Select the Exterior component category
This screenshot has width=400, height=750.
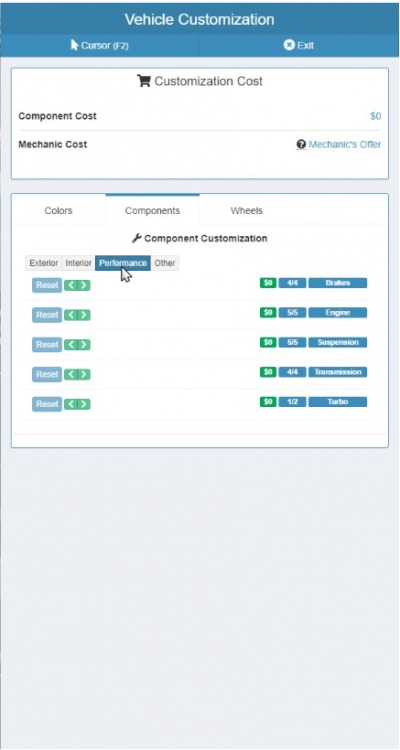pyautogui.click(x=44, y=263)
